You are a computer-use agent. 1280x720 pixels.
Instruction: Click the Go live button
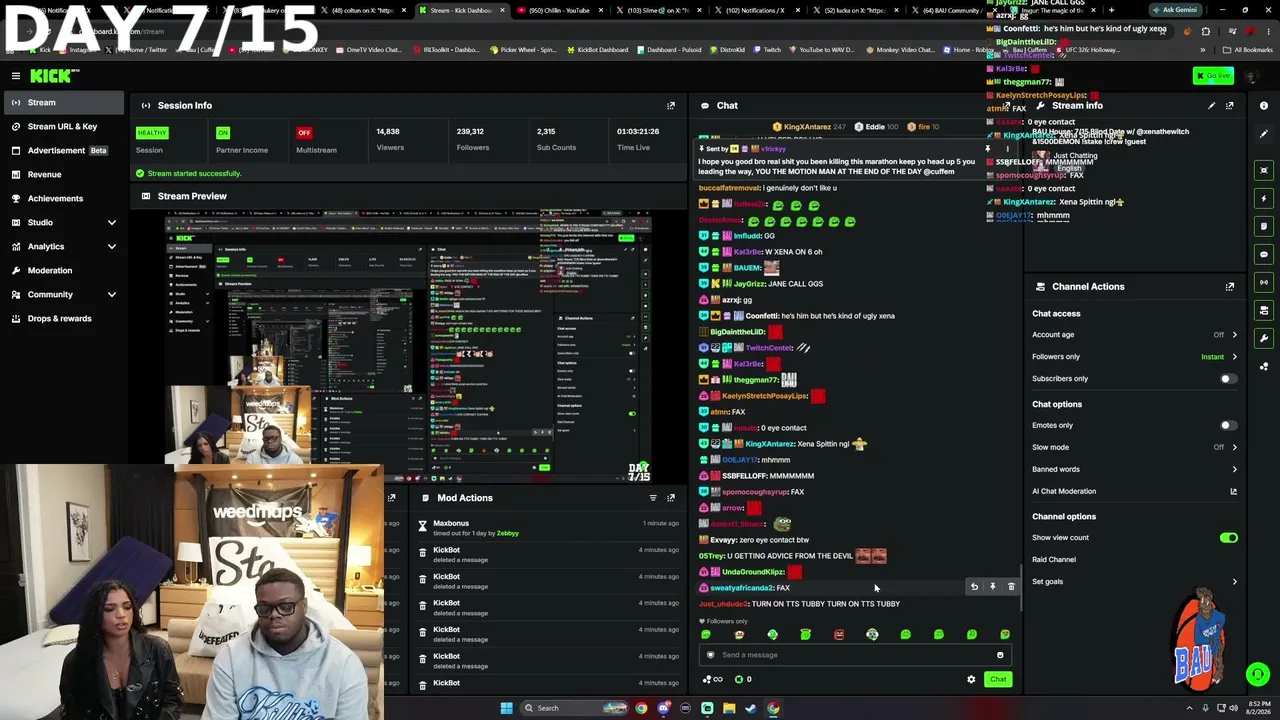(x=1213, y=76)
